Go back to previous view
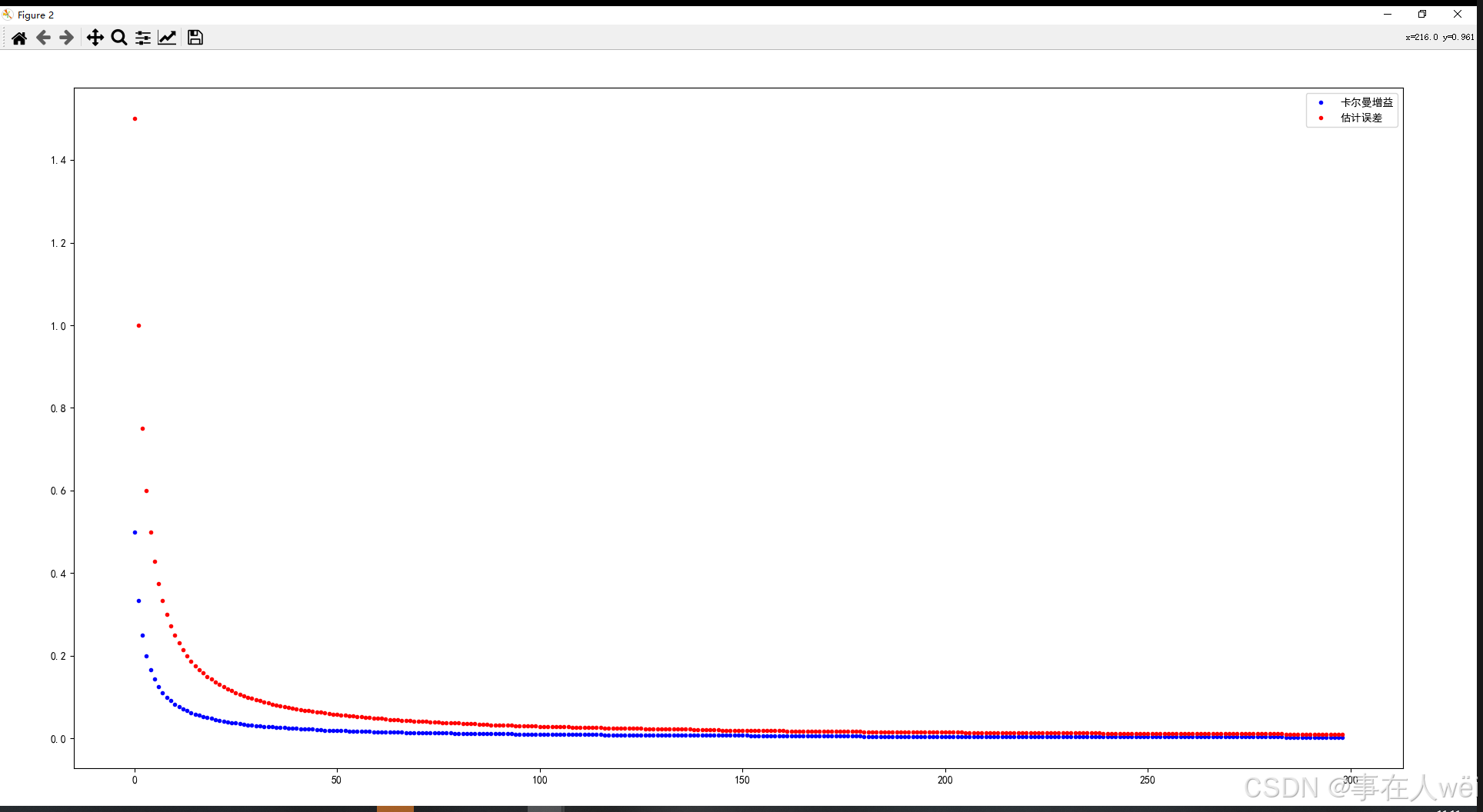The width and height of the screenshot is (1483, 812). pos(43,38)
